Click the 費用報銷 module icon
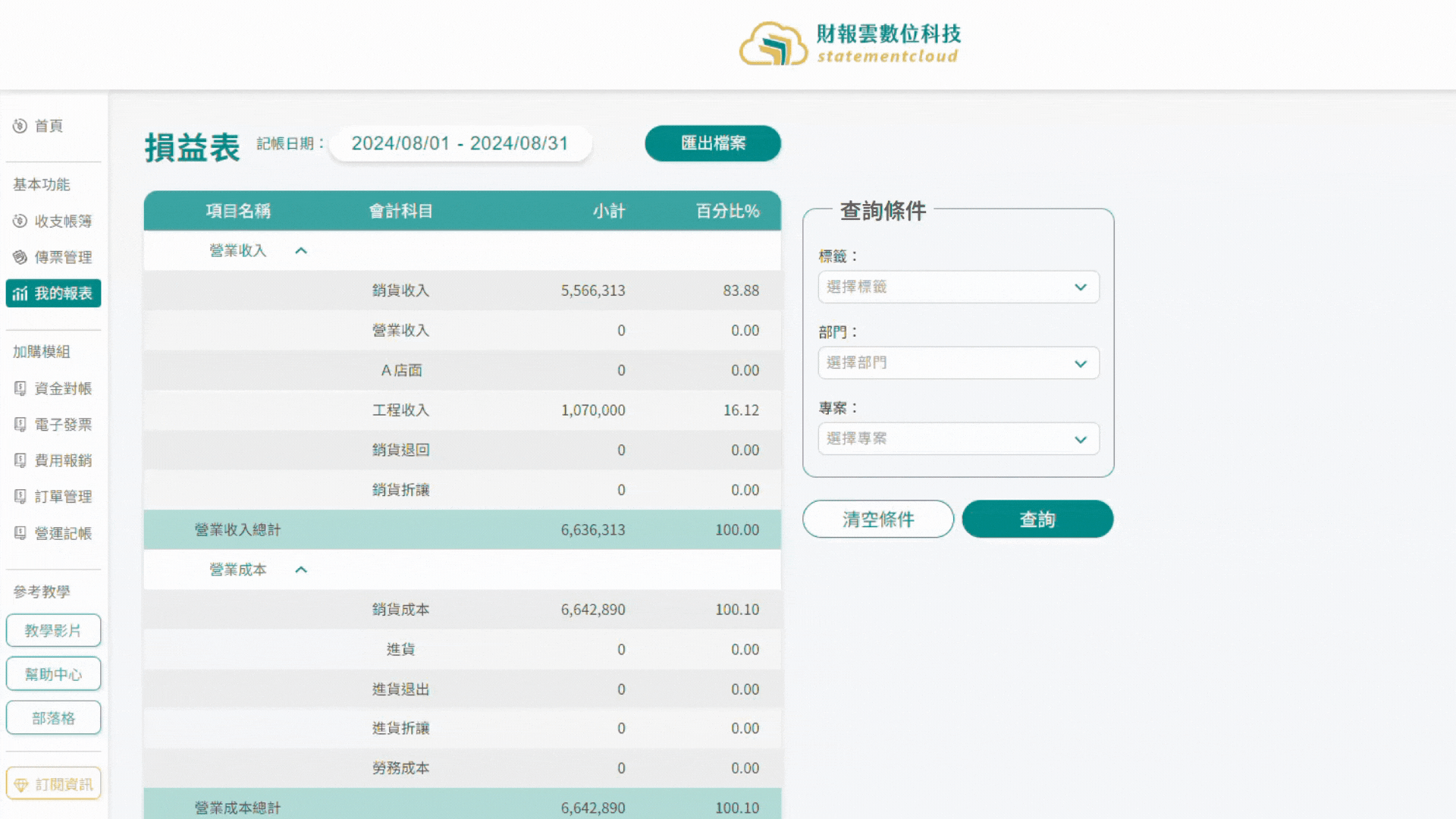1456x819 pixels. pos(20,460)
